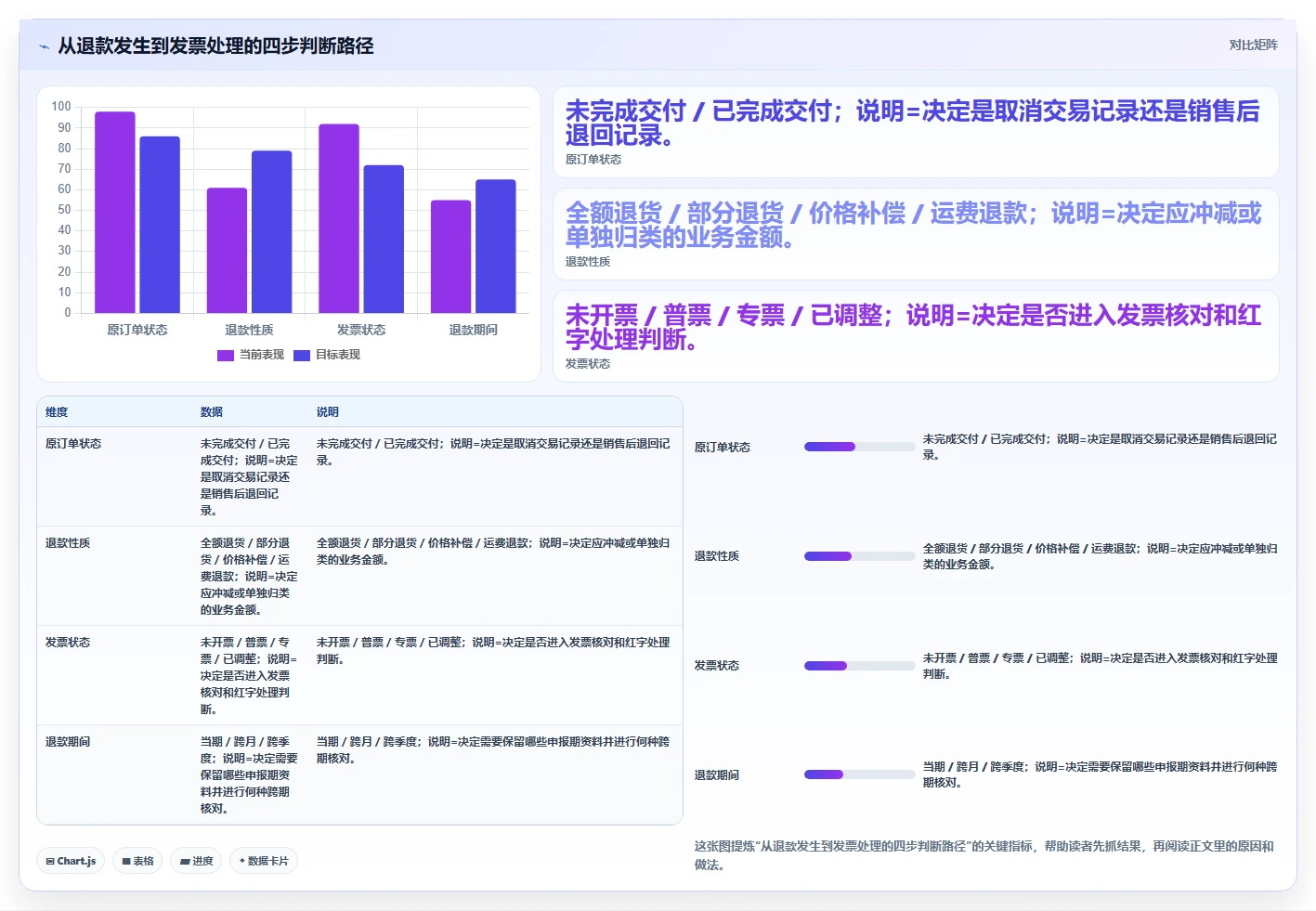The height and width of the screenshot is (911, 1316).
Task: Click the 进度 tag chip
Action: pyautogui.click(x=196, y=861)
